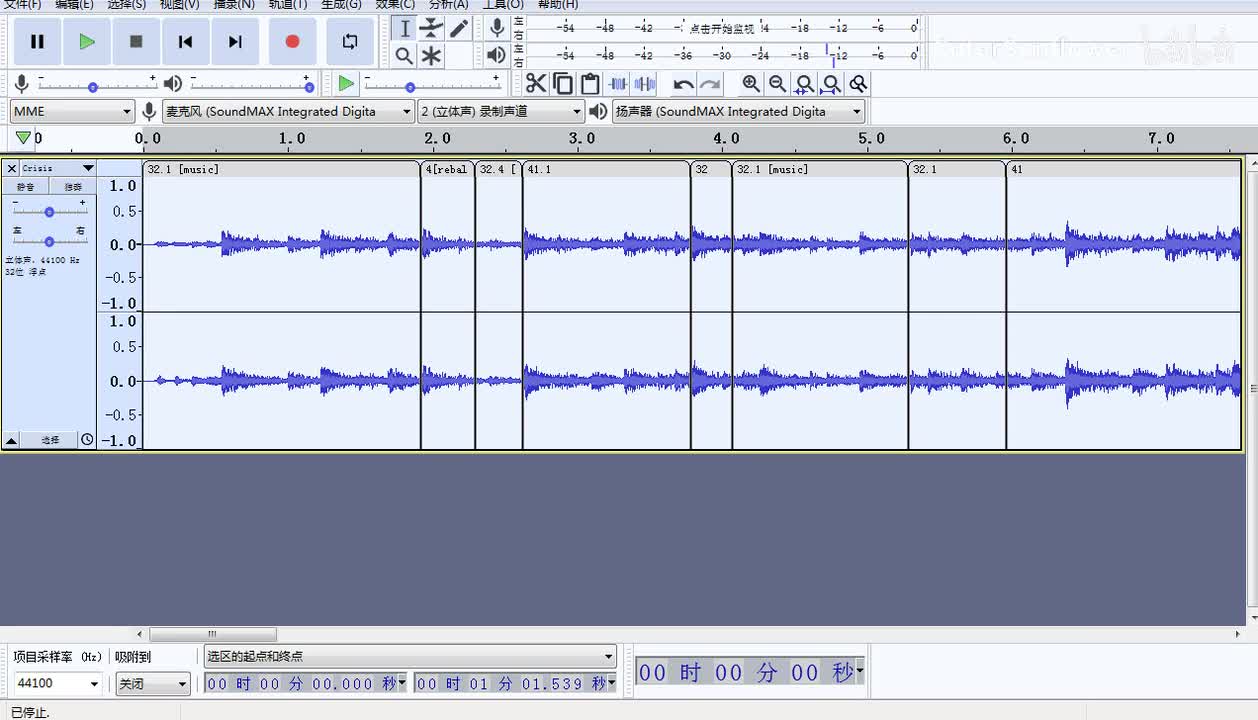Click the first 32.1 [music] clip title
1258x720 pixels.
(x=182, y=169)
